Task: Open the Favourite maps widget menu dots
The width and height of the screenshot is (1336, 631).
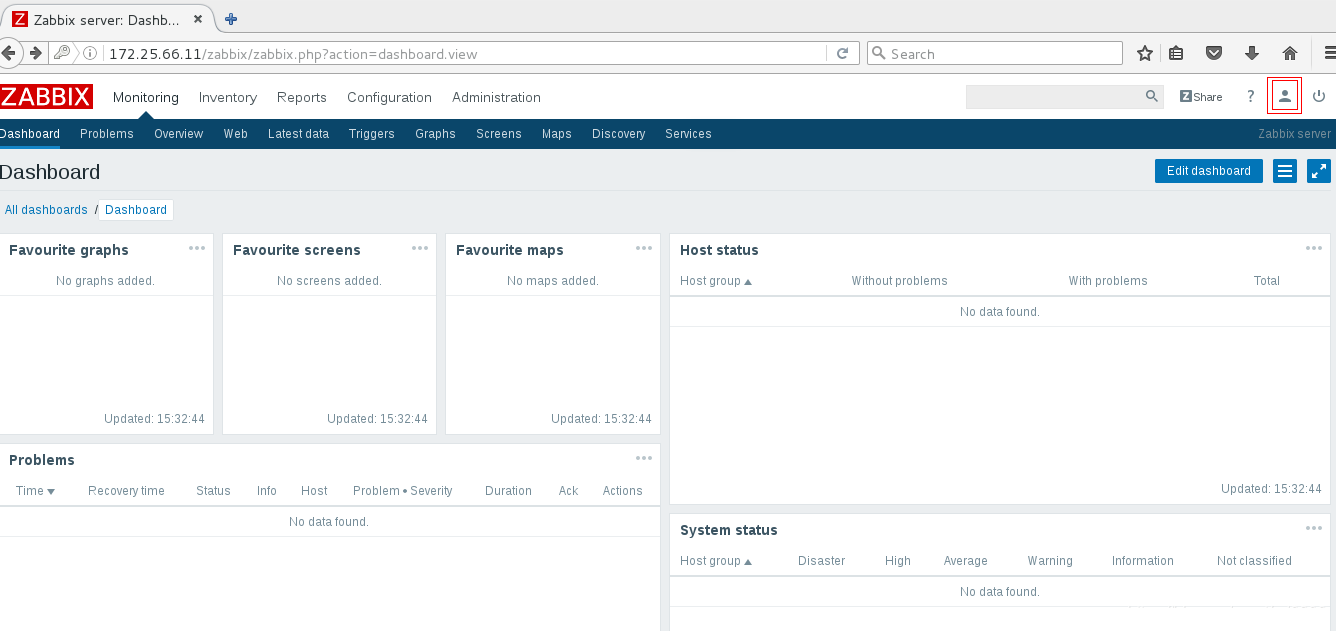Action: pos(644,248)
